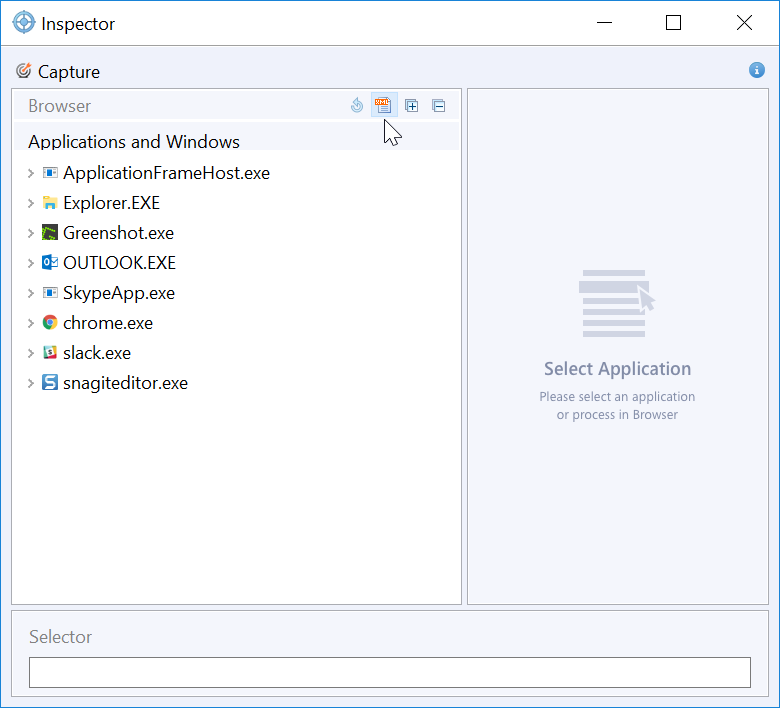Screen dimensions: 780x708
Task: Maximize the Inspector window
Action: coord(673,22)
